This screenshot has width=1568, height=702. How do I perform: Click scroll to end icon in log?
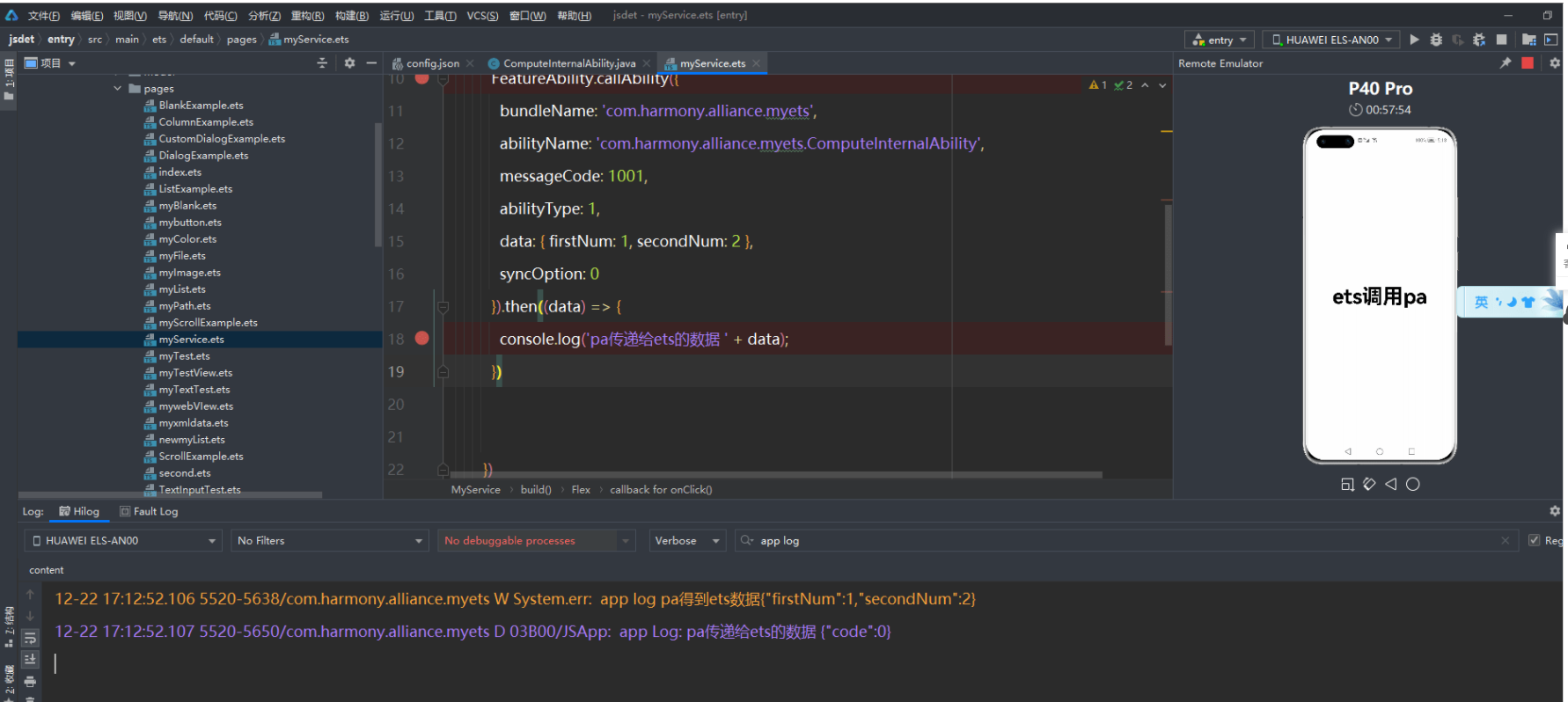coord(30,659)
